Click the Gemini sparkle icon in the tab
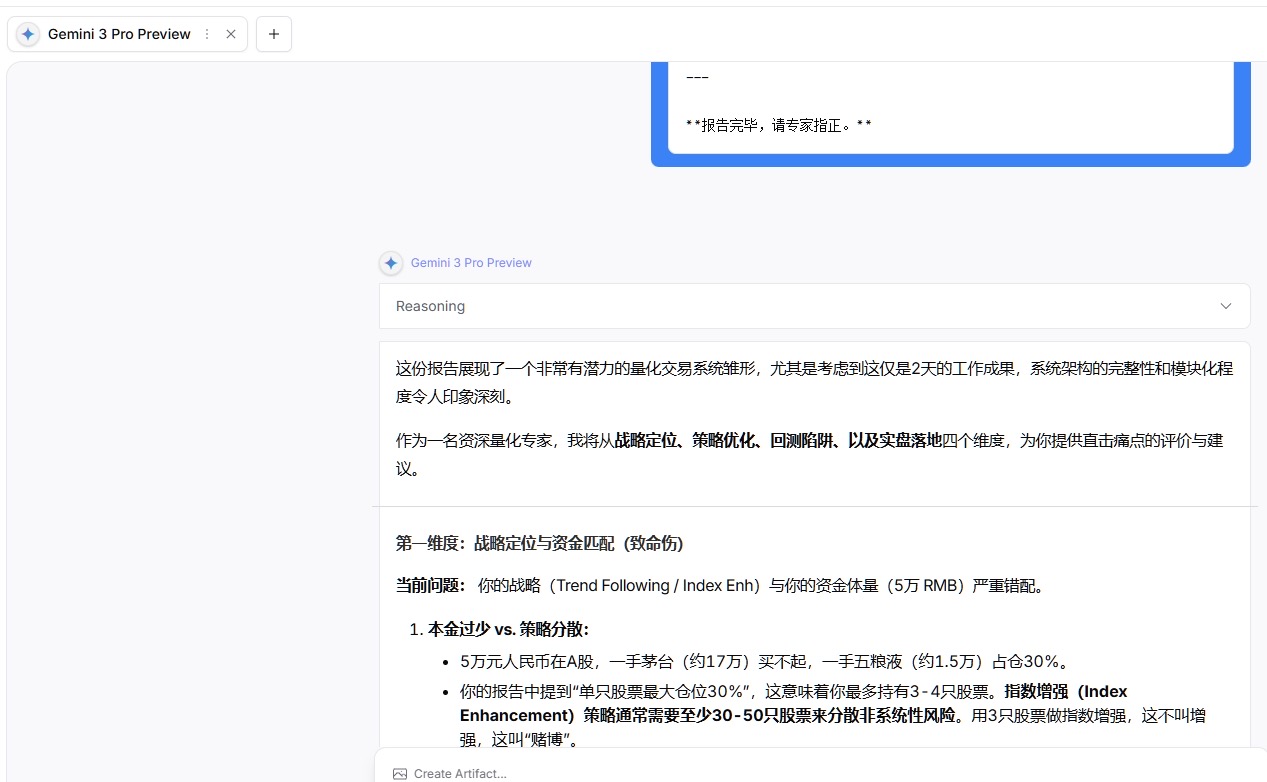The height and width of the screenshot is (782, 1267). click(x=28, y=34)
